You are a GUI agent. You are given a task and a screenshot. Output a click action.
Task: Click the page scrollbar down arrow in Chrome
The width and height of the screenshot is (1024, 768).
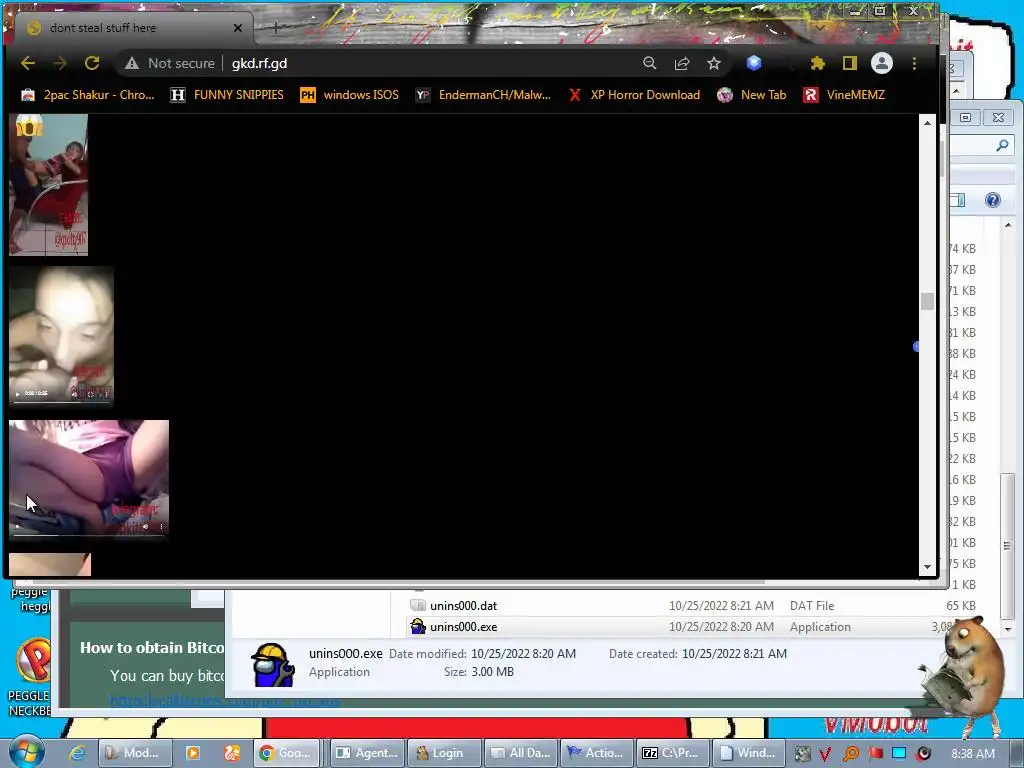pos(927,567)
